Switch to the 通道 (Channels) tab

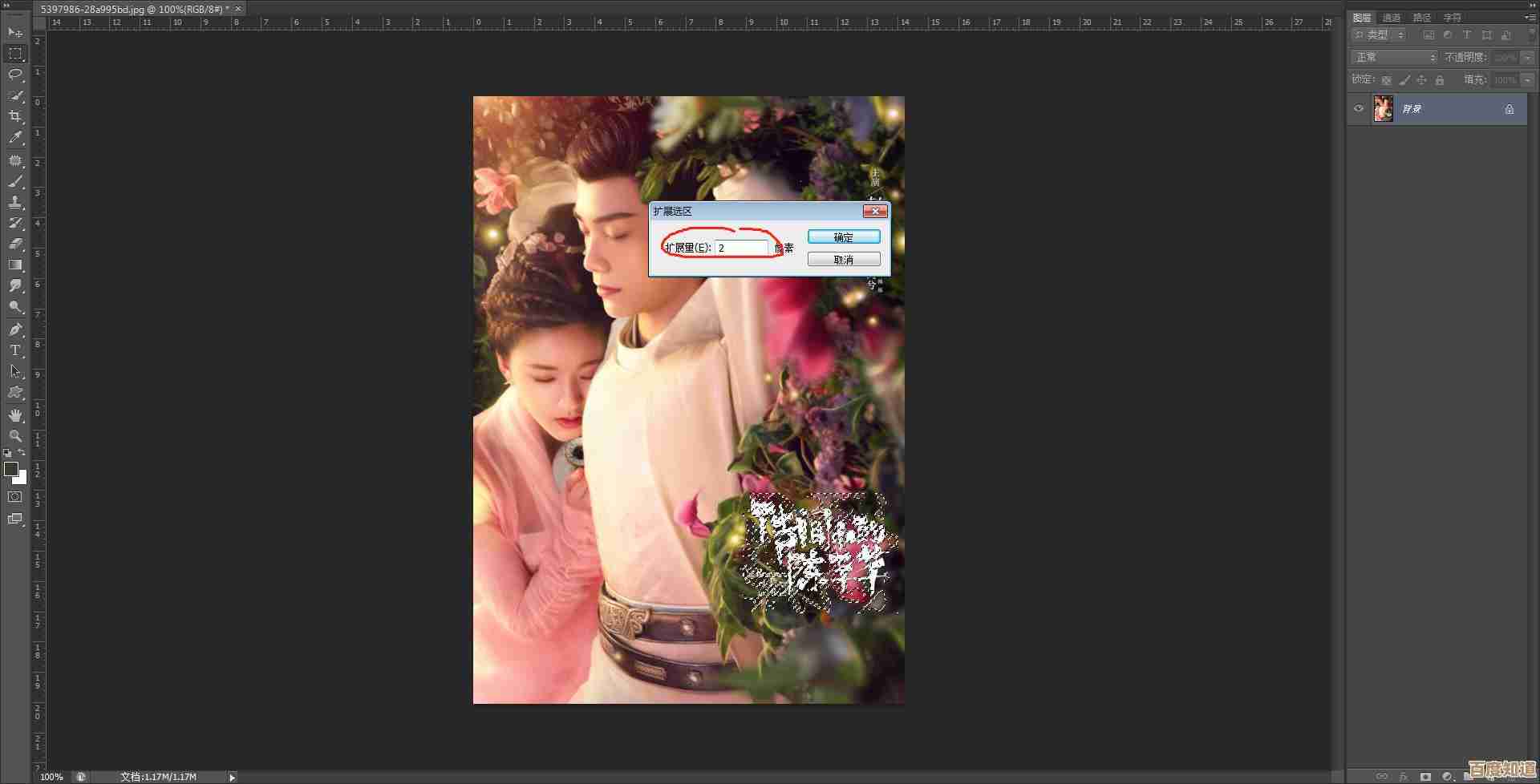[1392, 17]
